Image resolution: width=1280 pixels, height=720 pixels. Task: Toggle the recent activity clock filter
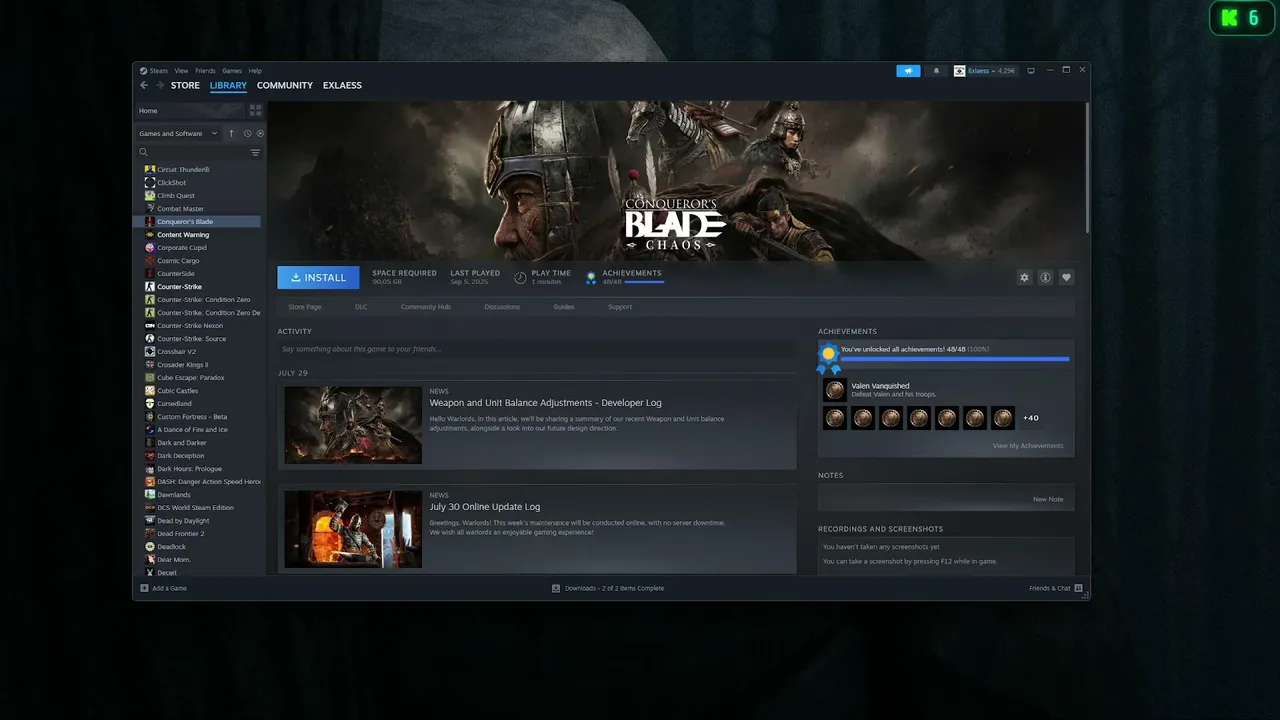247,133
